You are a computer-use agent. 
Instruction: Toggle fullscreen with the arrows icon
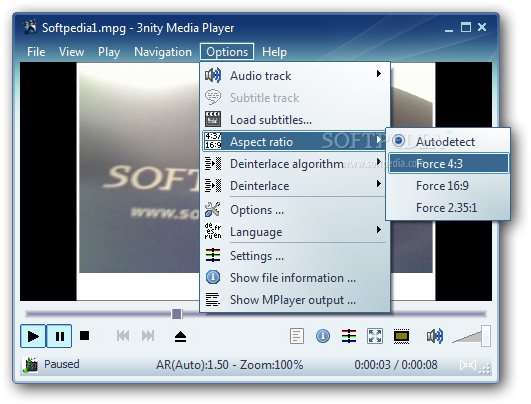[x=375, y=336]
